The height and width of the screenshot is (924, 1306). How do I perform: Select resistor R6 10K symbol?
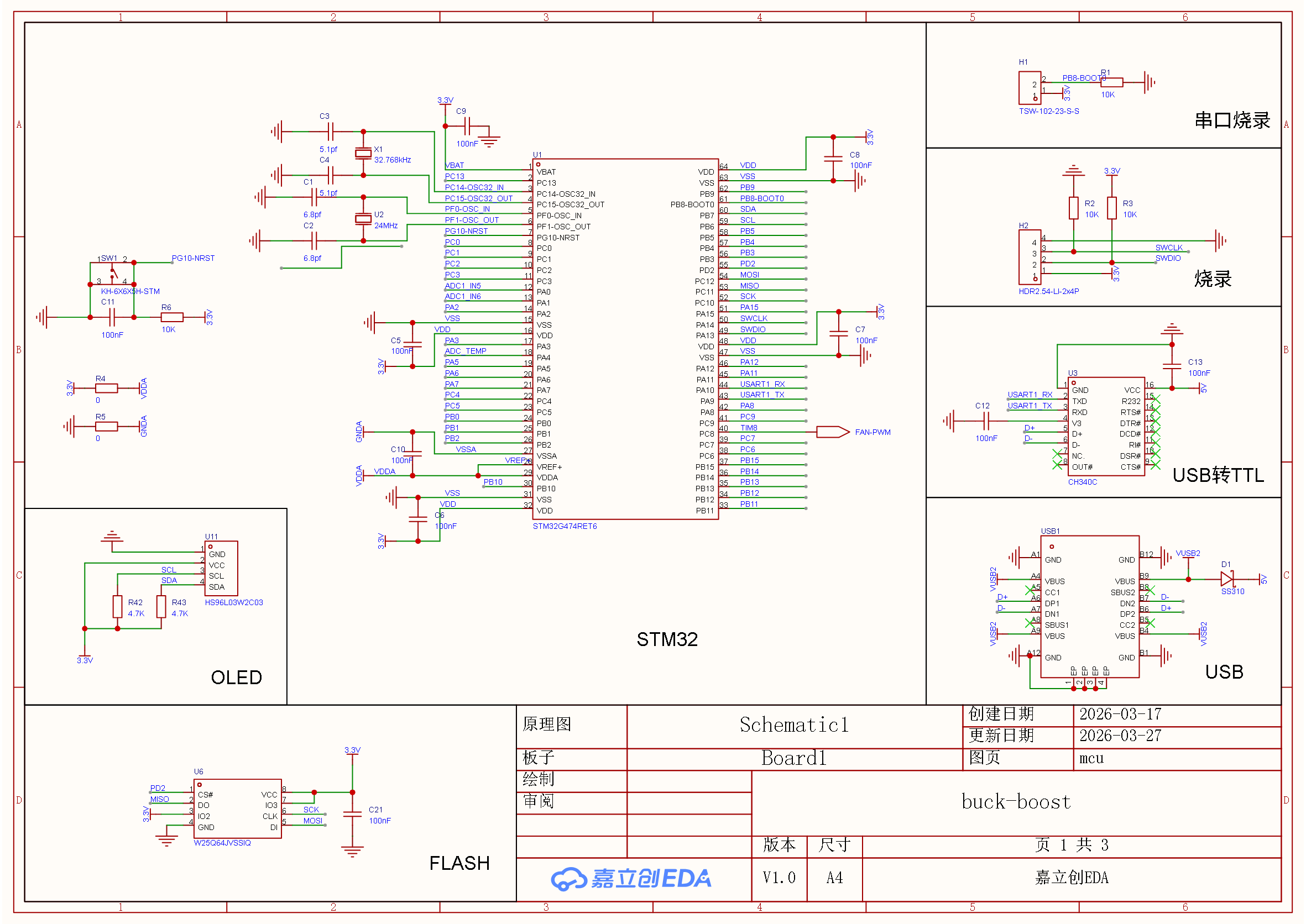tap(171, 317)
